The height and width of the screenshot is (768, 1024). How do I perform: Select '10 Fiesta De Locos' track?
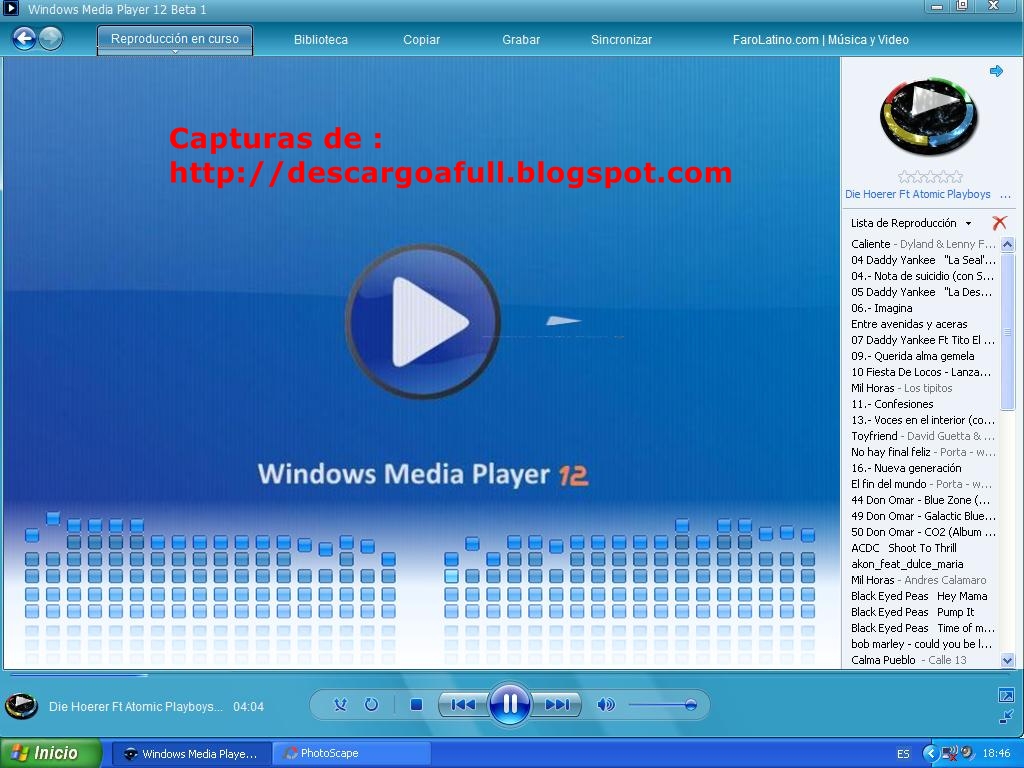[x=923, y=372]
